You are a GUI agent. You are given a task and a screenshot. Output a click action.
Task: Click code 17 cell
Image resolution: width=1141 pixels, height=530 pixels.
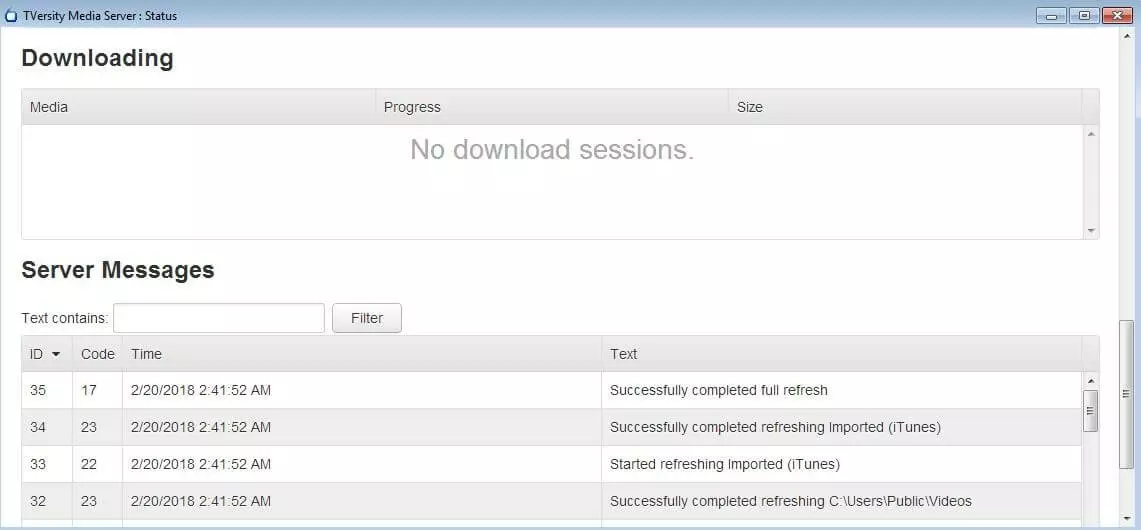point(98,390)
